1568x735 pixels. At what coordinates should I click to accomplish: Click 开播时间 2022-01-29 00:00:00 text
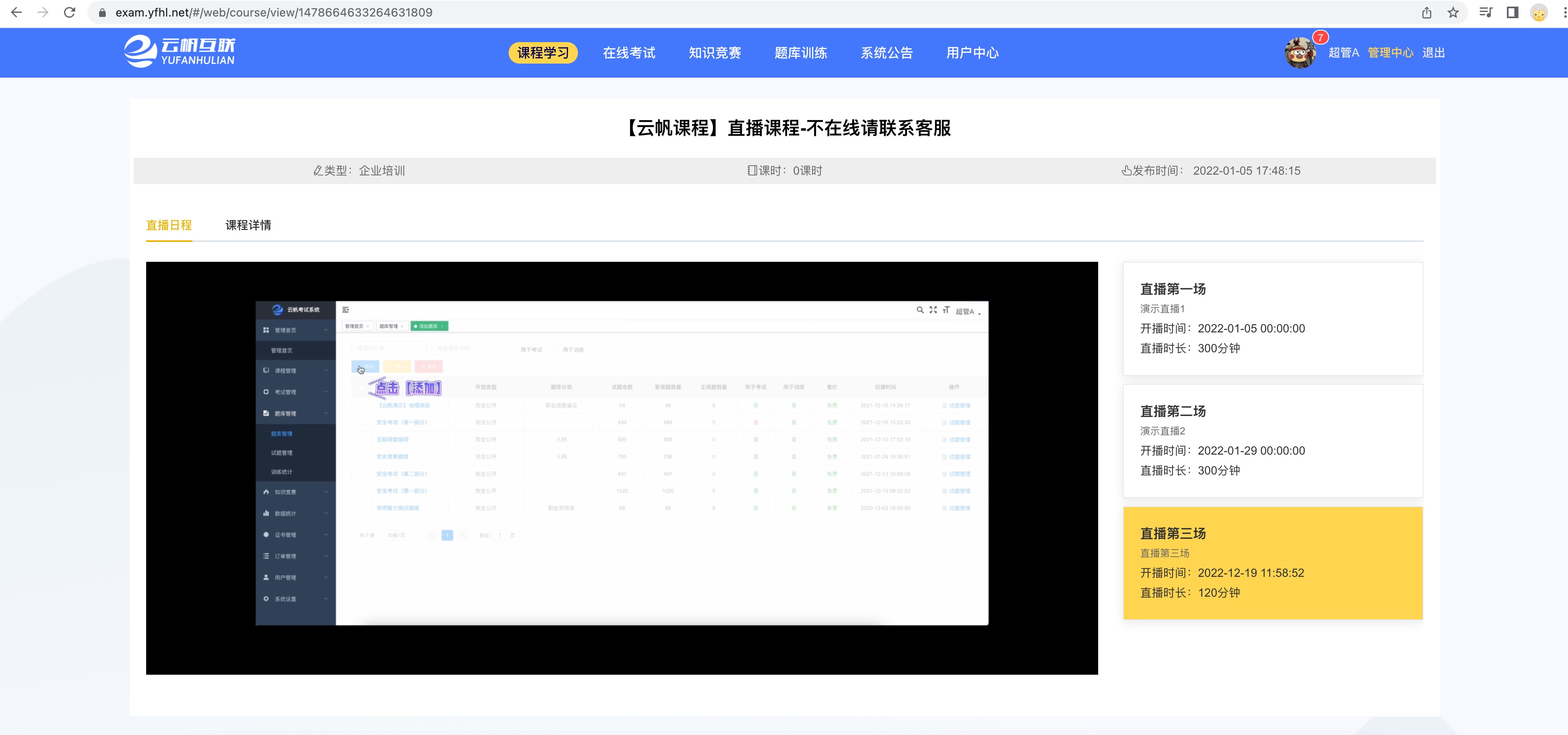point(1222,450)
